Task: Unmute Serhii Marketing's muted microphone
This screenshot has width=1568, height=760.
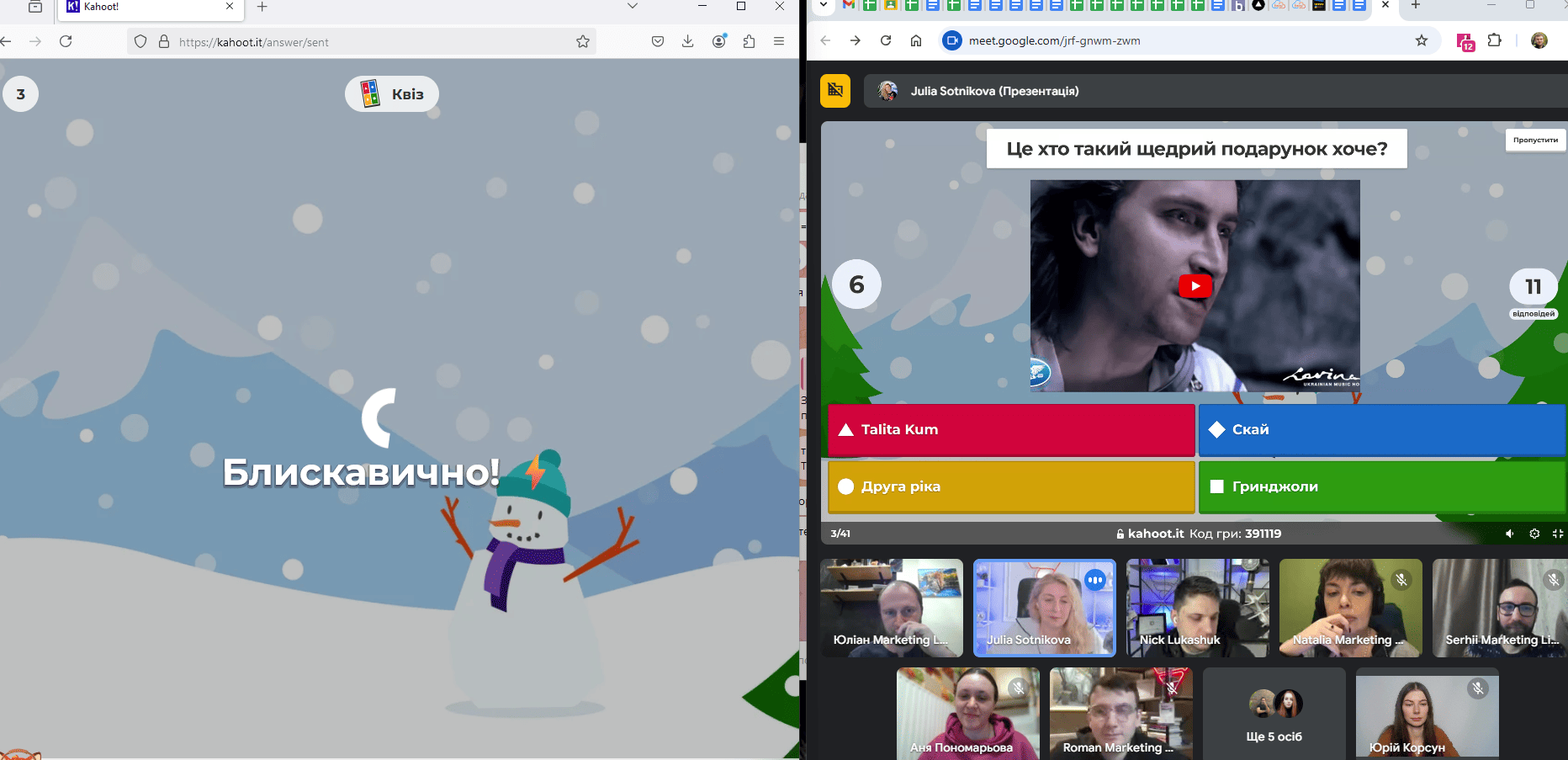Action: pos(1552,579)
